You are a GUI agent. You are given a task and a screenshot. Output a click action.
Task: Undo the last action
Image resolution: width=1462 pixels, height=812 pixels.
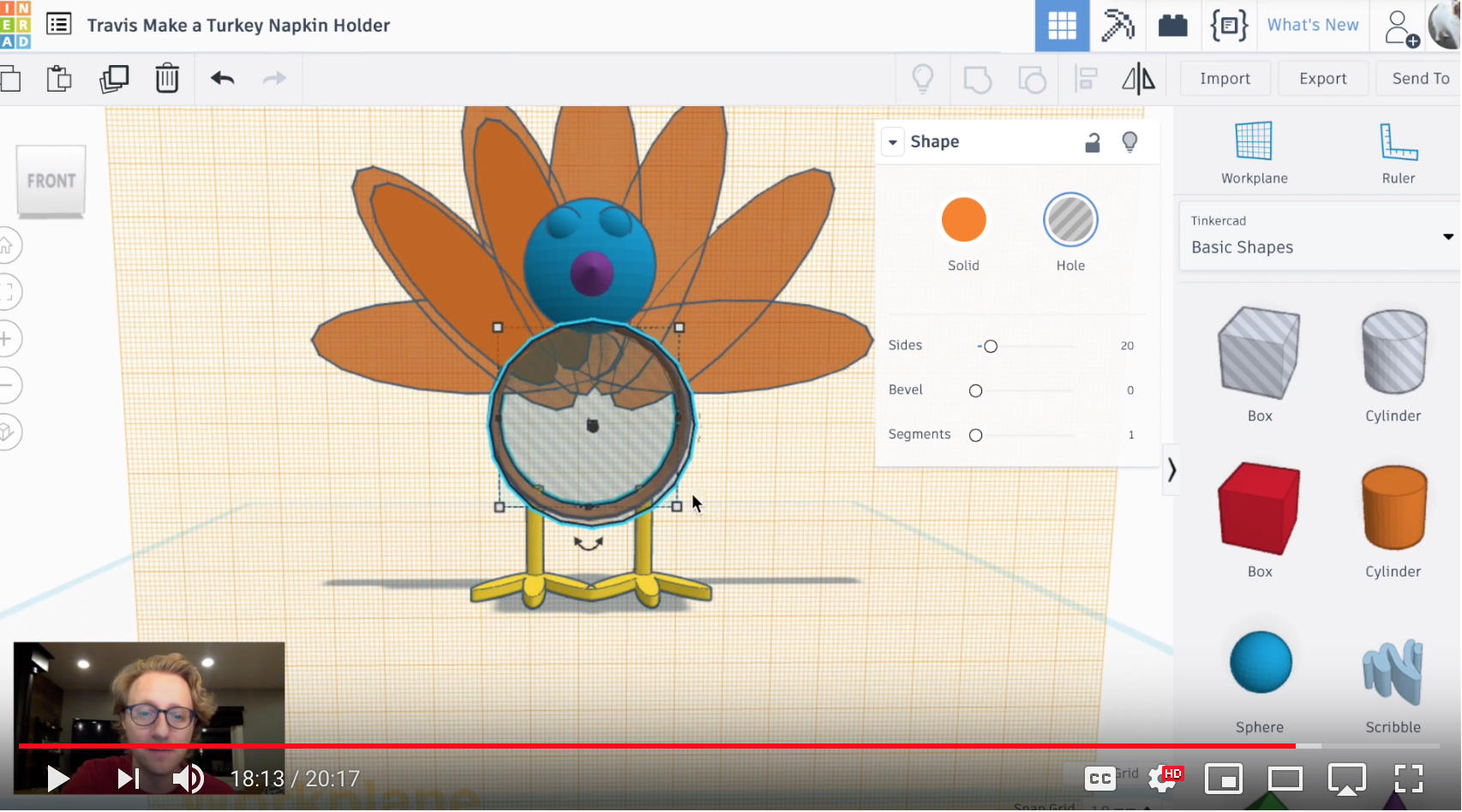point(223,79)
